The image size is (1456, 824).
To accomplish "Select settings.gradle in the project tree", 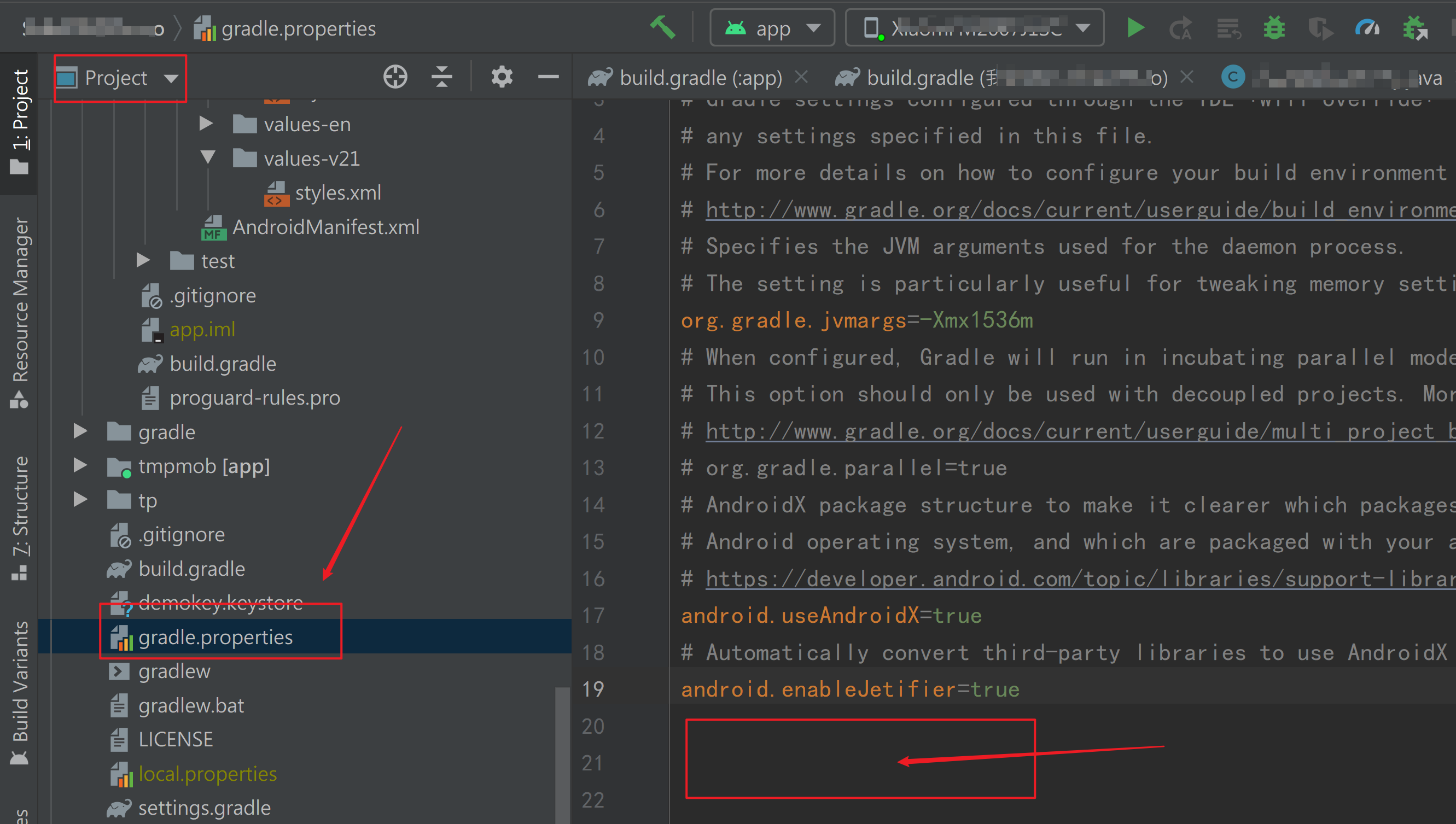I will tap(204, 808).
